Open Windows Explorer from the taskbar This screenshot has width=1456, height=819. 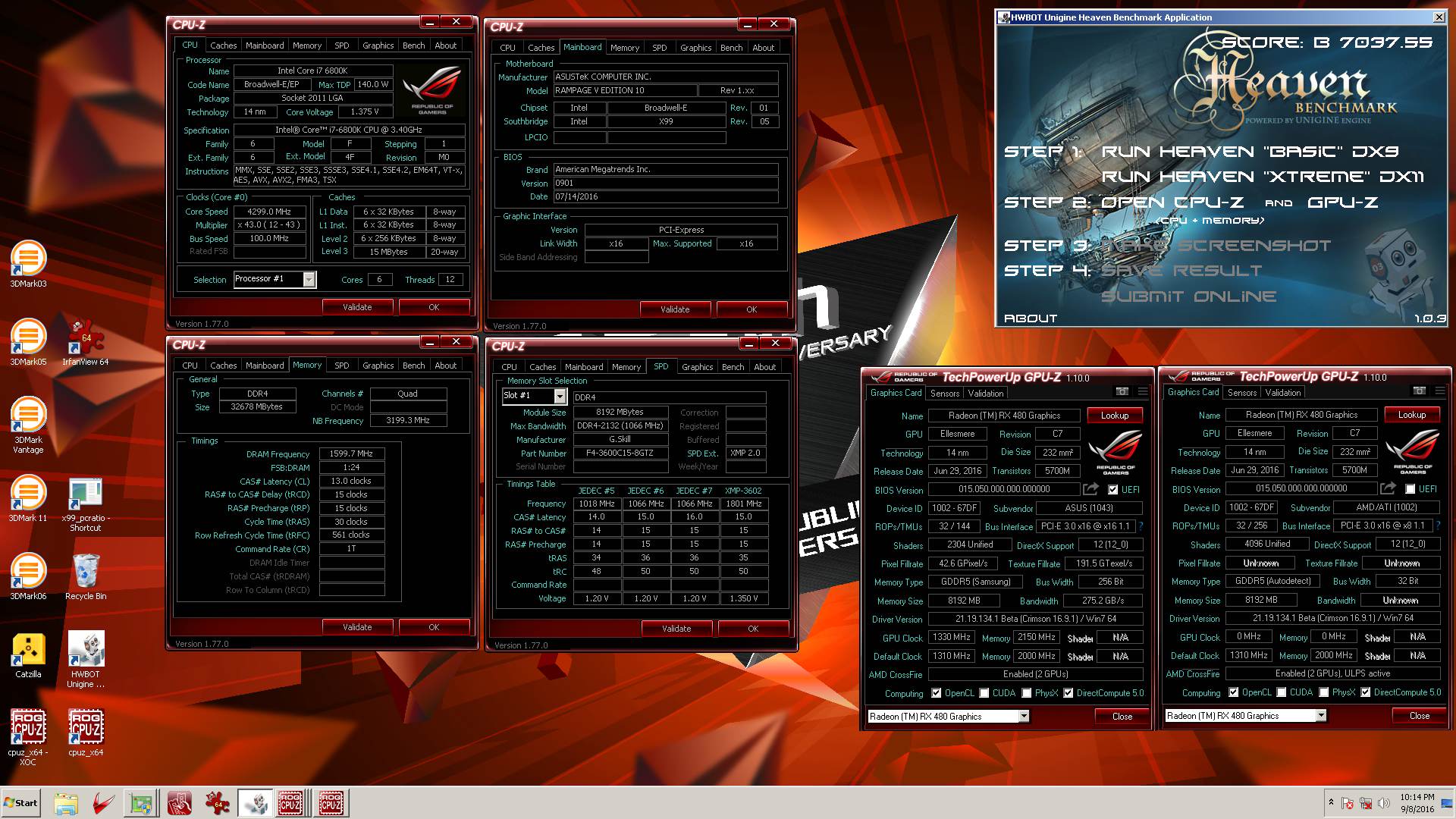66,803
